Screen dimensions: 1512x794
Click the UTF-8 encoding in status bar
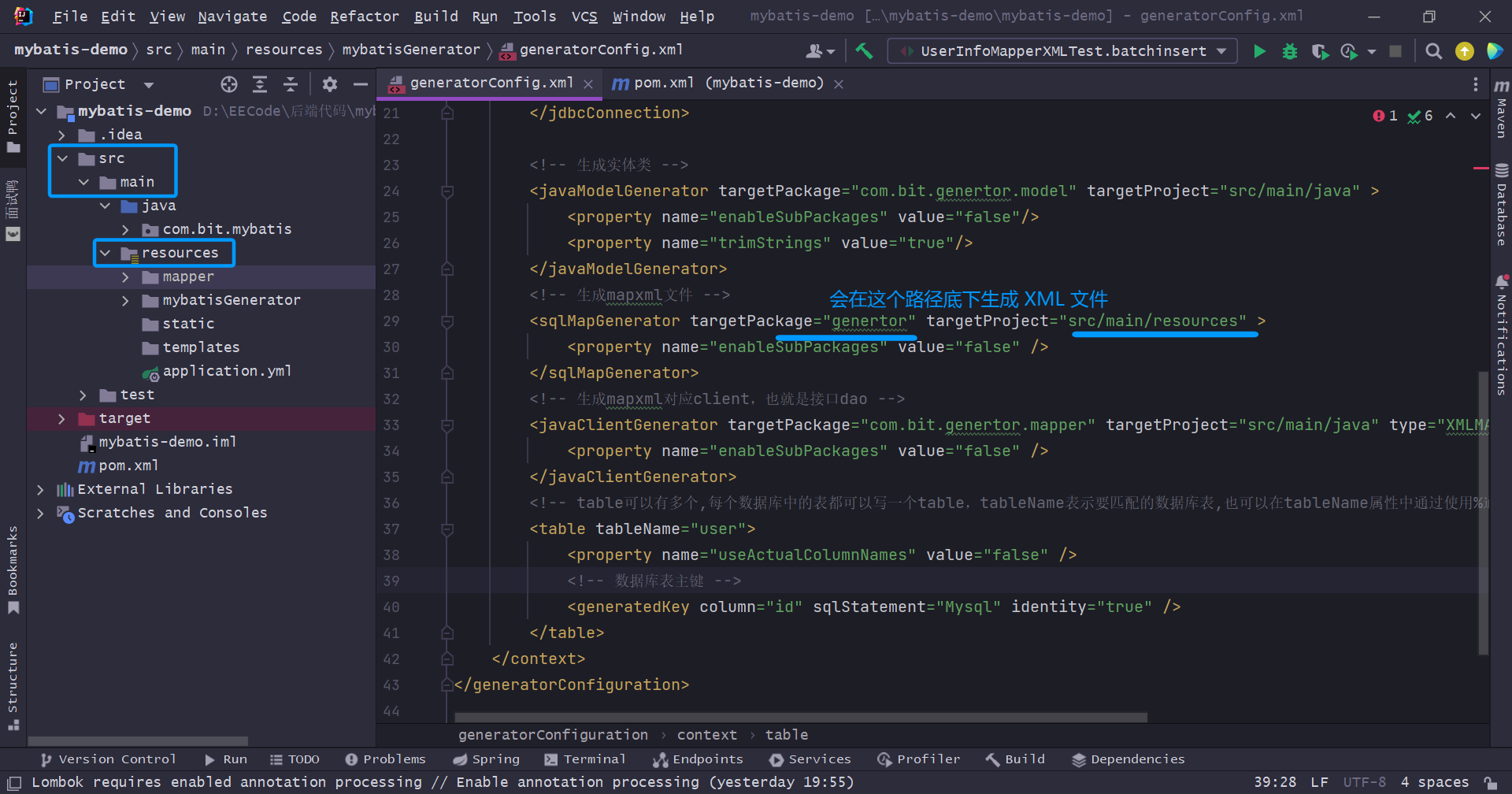[1364, 782]
